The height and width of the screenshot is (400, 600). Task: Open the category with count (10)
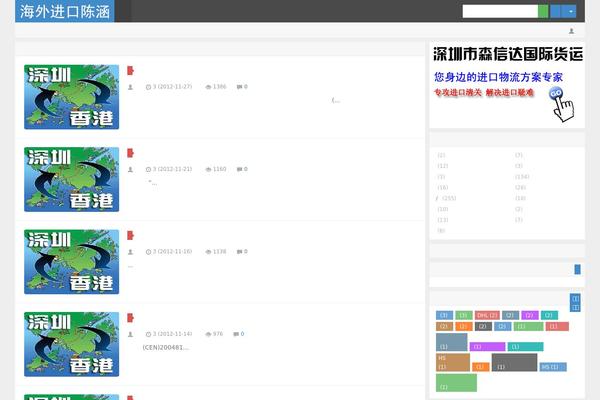pos(443,209)
